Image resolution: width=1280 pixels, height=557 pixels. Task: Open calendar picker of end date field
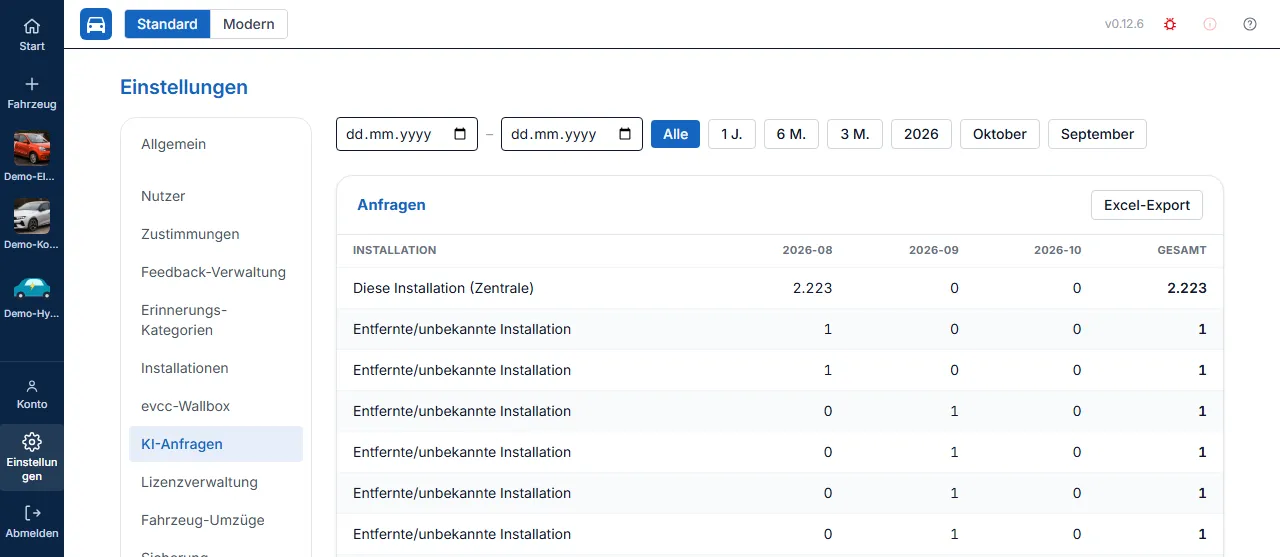point(625,134)
